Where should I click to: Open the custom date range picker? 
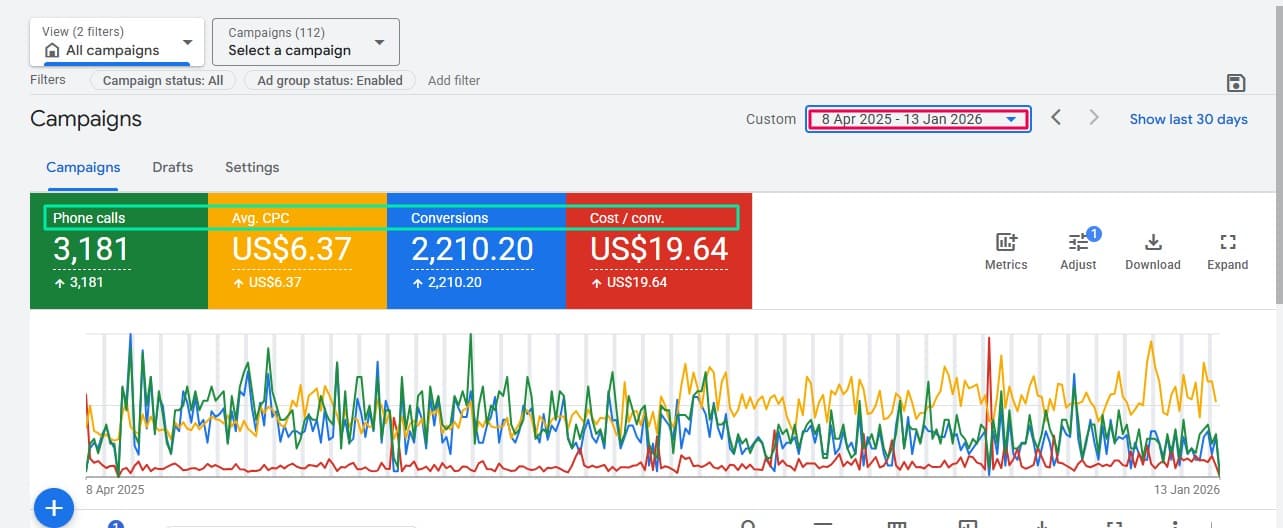point(918,119)
